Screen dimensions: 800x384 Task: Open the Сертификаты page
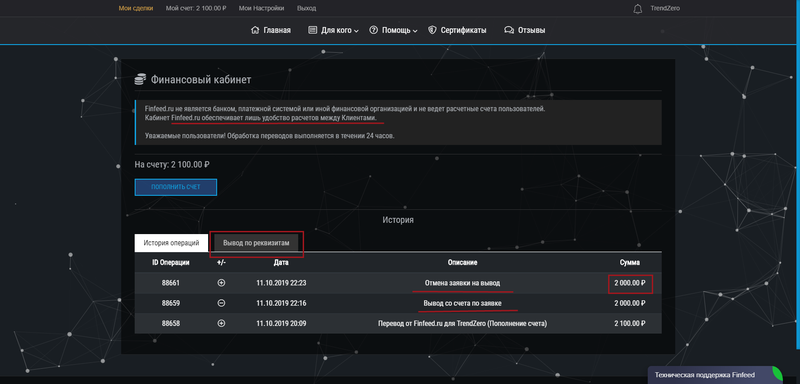463,30
